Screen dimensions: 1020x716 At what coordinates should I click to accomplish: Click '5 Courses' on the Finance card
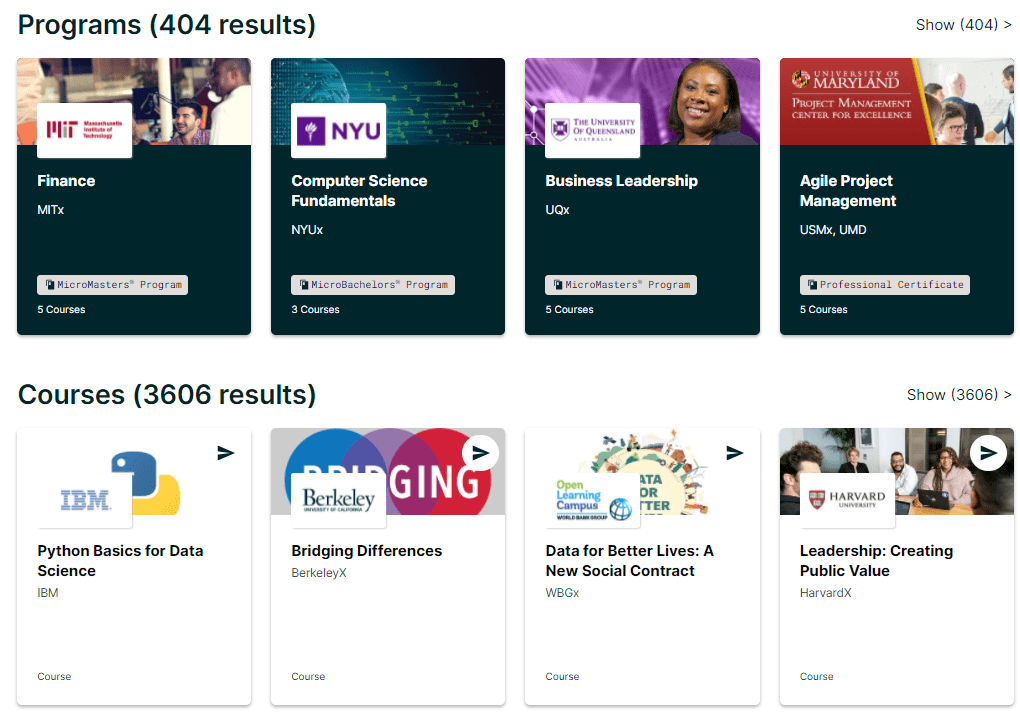point(61,310)
